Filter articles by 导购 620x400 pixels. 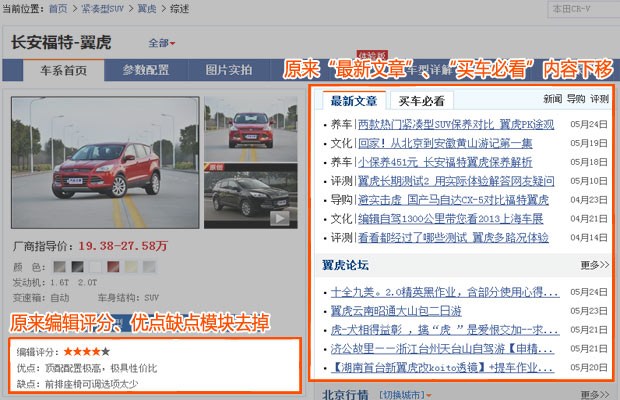[576, 99]
